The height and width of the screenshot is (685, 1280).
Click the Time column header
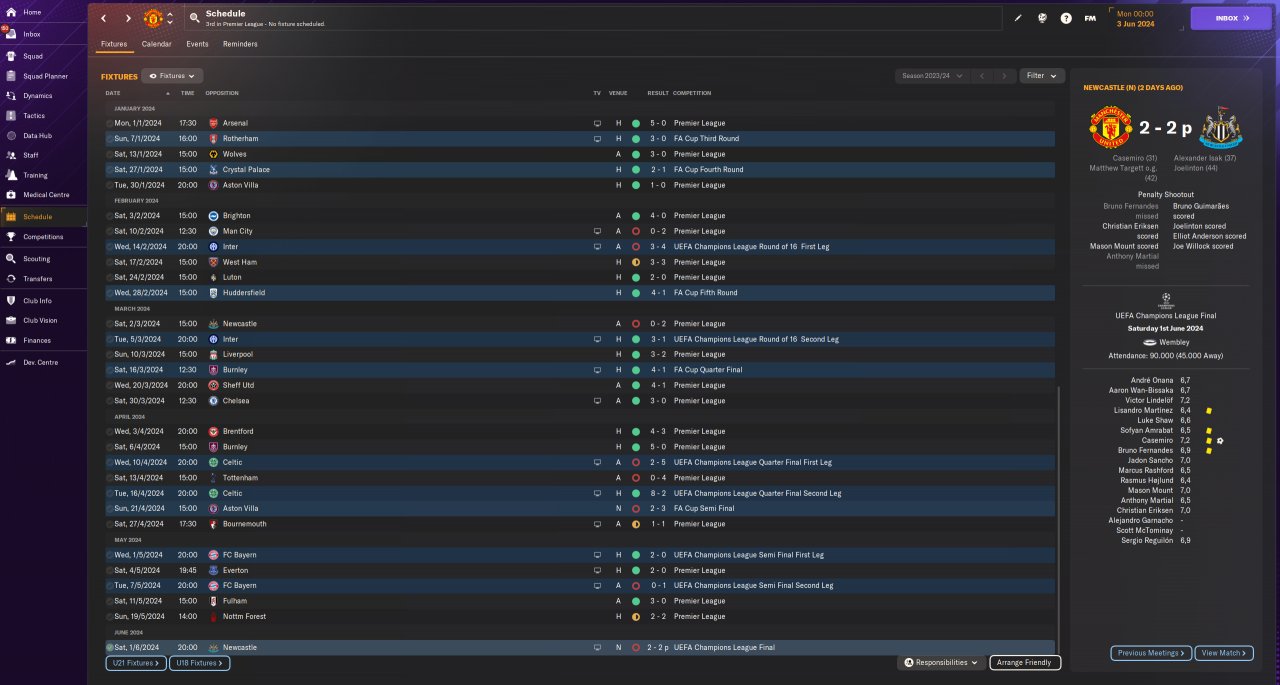click(187, 93)
